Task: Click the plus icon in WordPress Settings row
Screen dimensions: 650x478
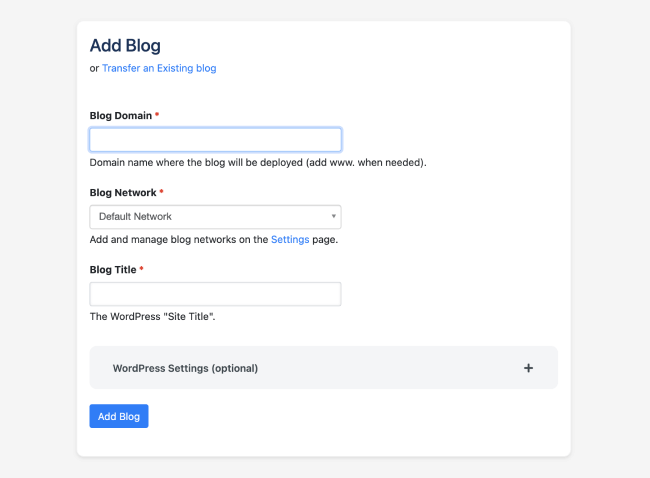Action: (528, 368)
